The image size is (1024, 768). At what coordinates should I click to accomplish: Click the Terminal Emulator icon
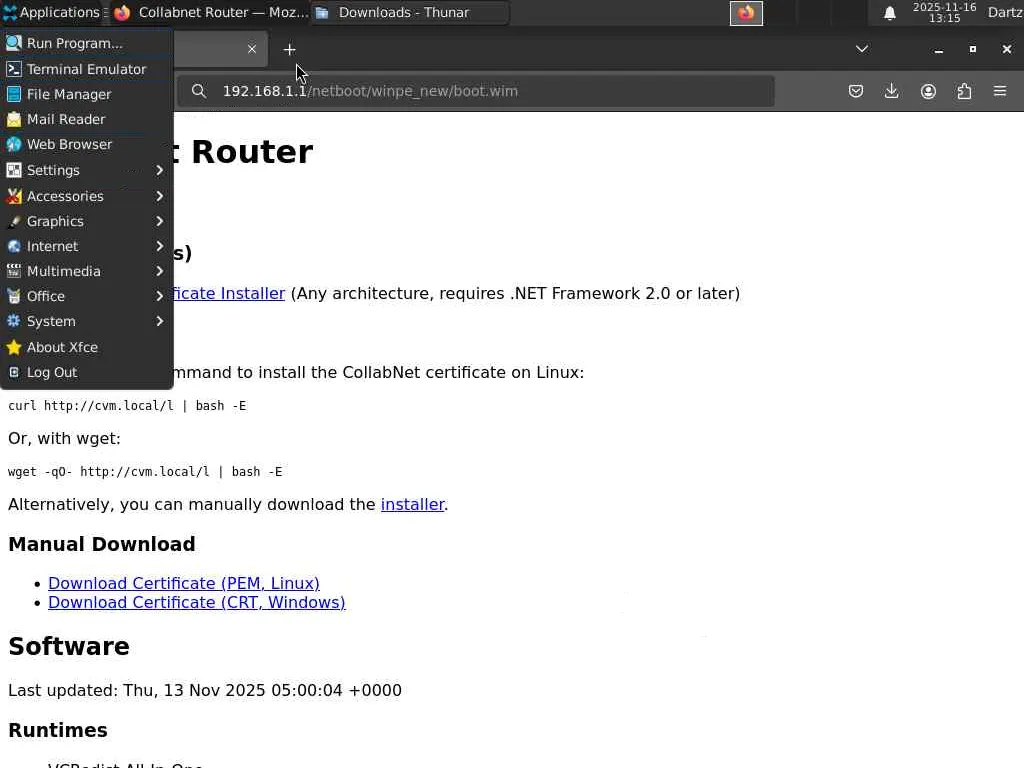(x=14, y=69)
